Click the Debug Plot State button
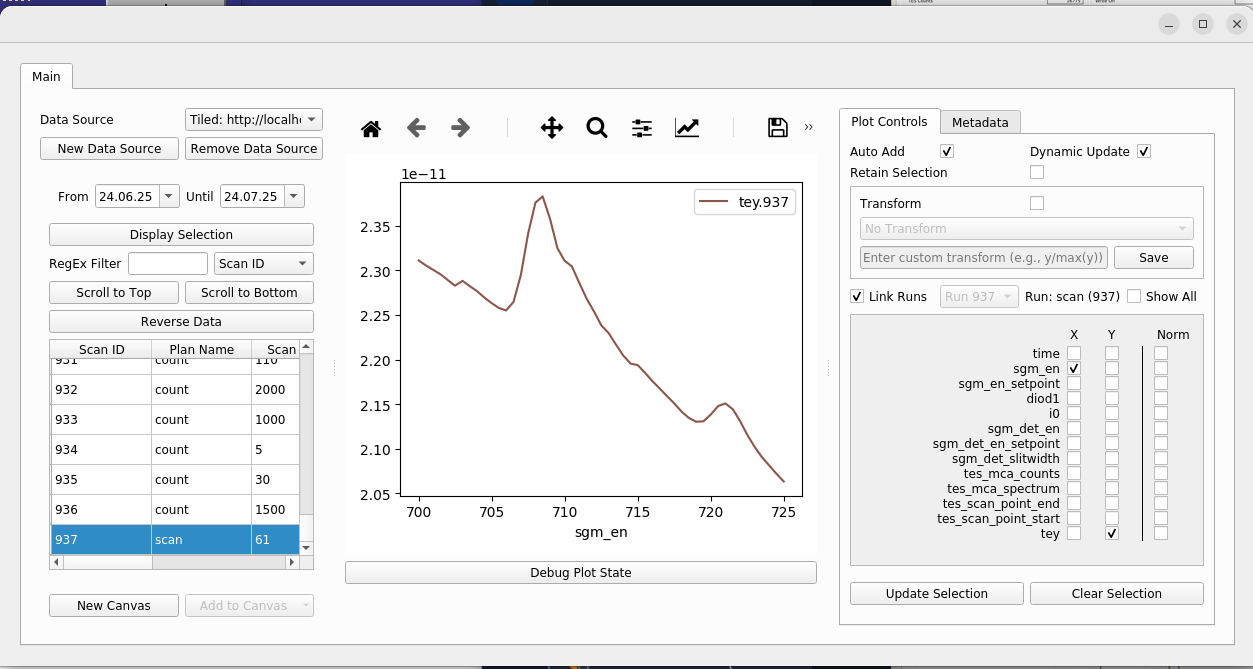1253x669 pixels. click(x=581, y=573)
